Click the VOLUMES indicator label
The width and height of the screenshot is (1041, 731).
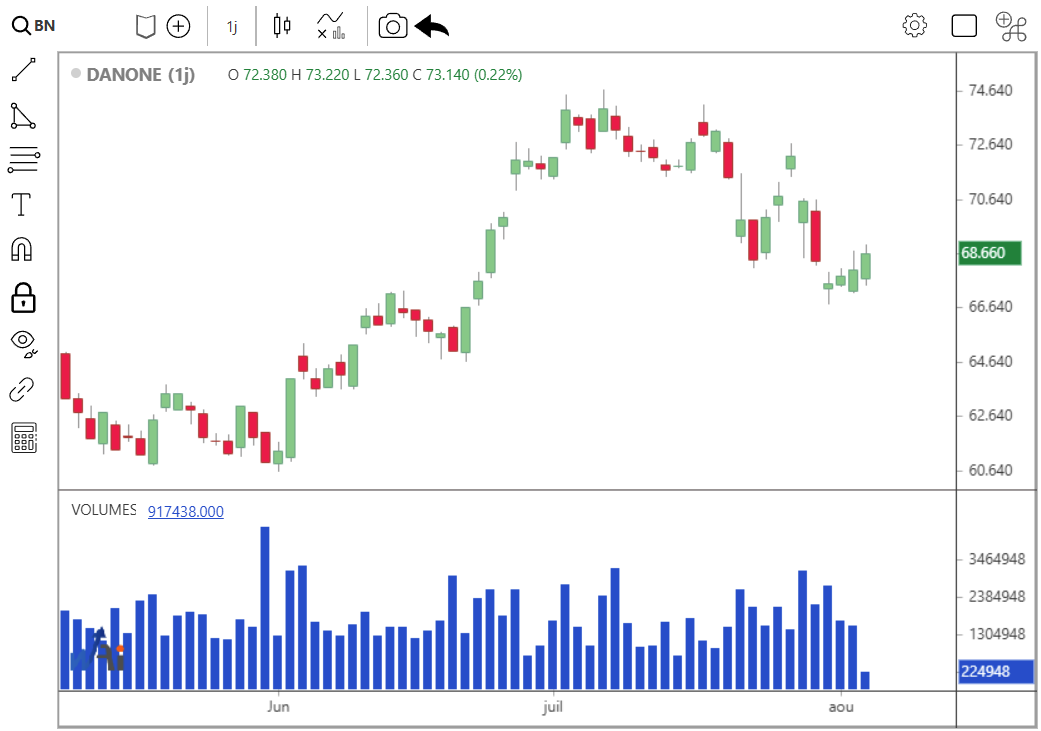(x=104, y=510)
